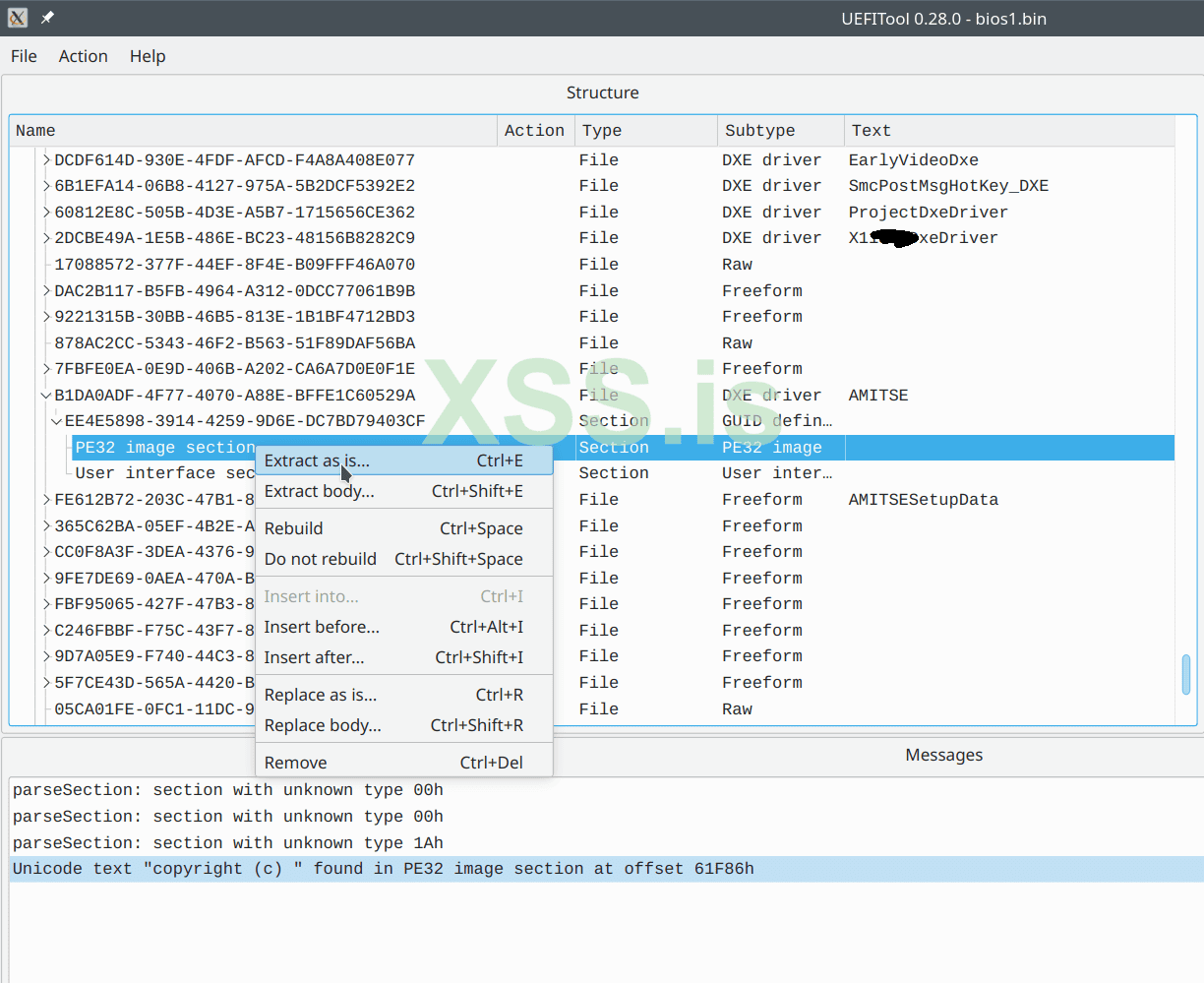Click the ProjectDxeDriver text cell
This screenshot has width=1204, height=983.
click(x=928, y=212)
